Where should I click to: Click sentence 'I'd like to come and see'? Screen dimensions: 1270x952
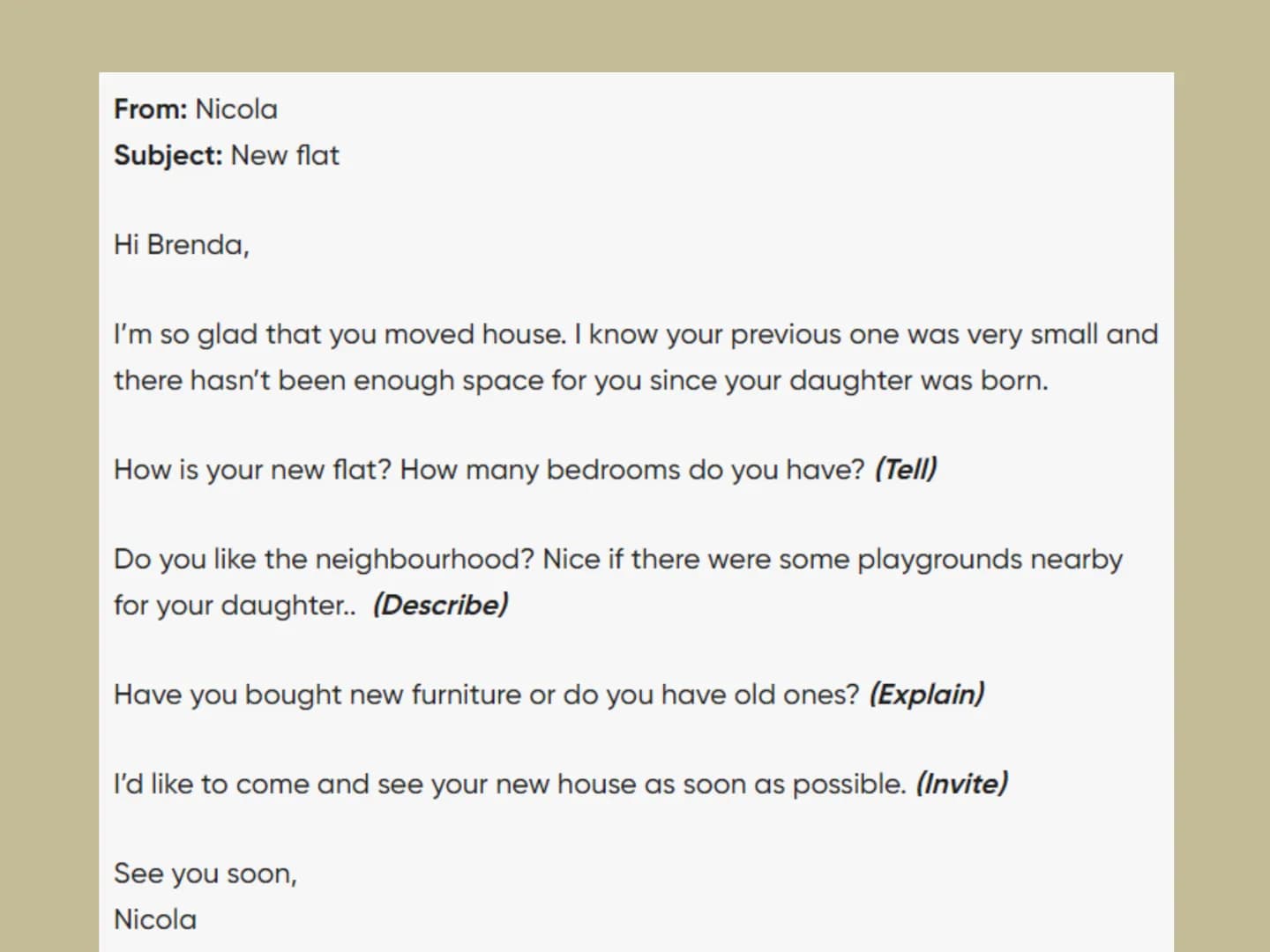[510, 785]
